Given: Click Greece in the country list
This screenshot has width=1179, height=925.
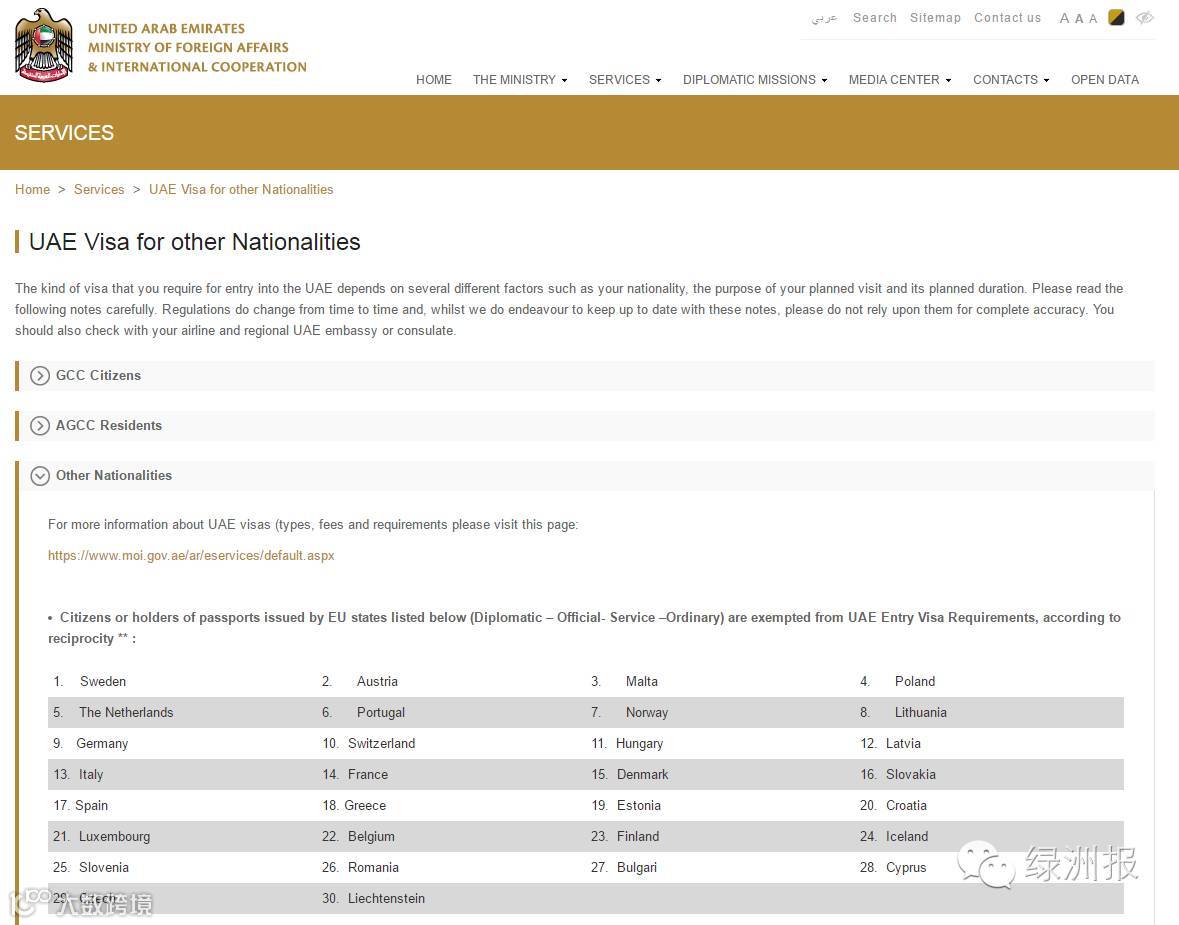Looking at the screenshot, I should 365,805.
